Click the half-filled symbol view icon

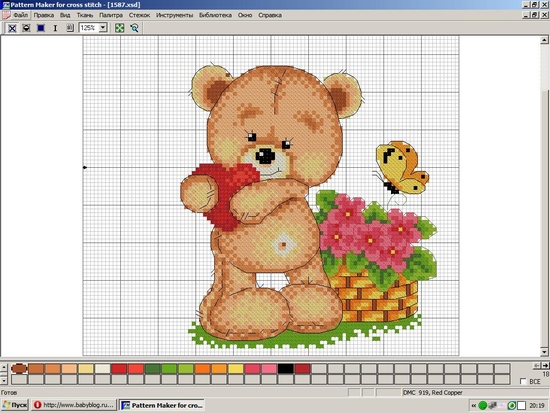(26, 28)
